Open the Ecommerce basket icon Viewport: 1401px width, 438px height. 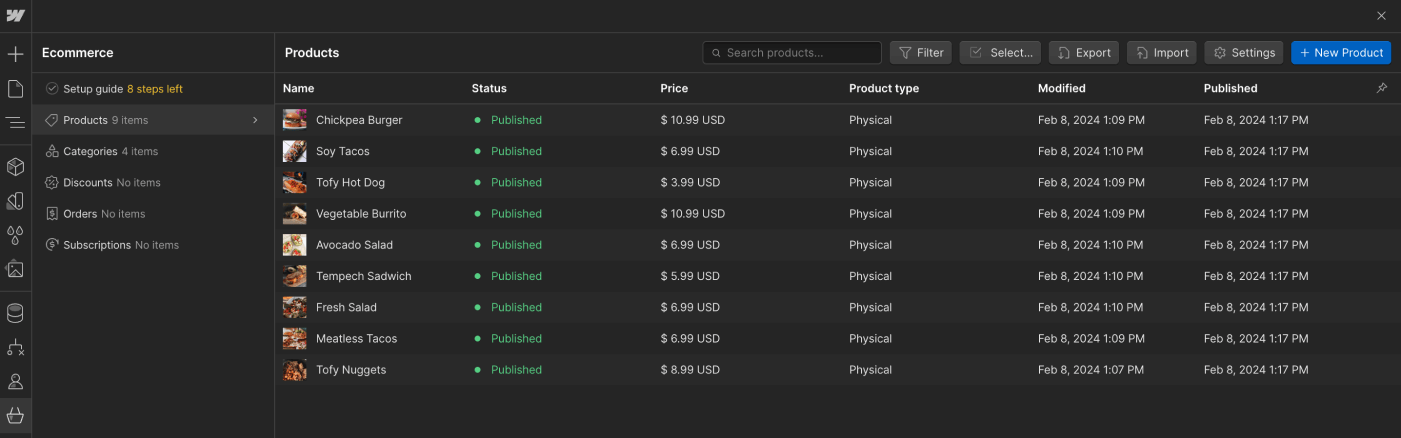coord(15,415)
